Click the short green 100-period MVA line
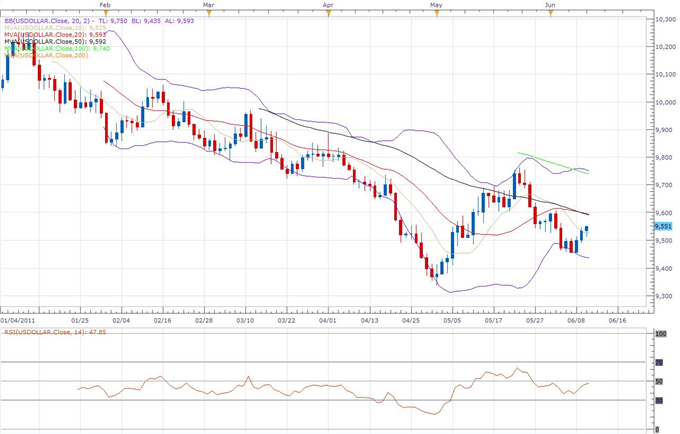Screen dimensions: 680x434 [553, 163]
